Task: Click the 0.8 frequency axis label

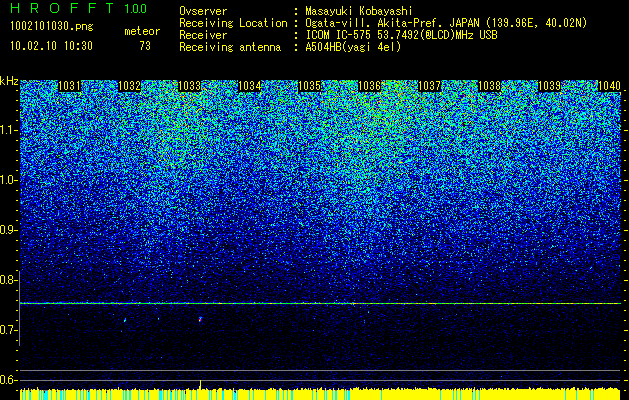Action: [8, 280]
